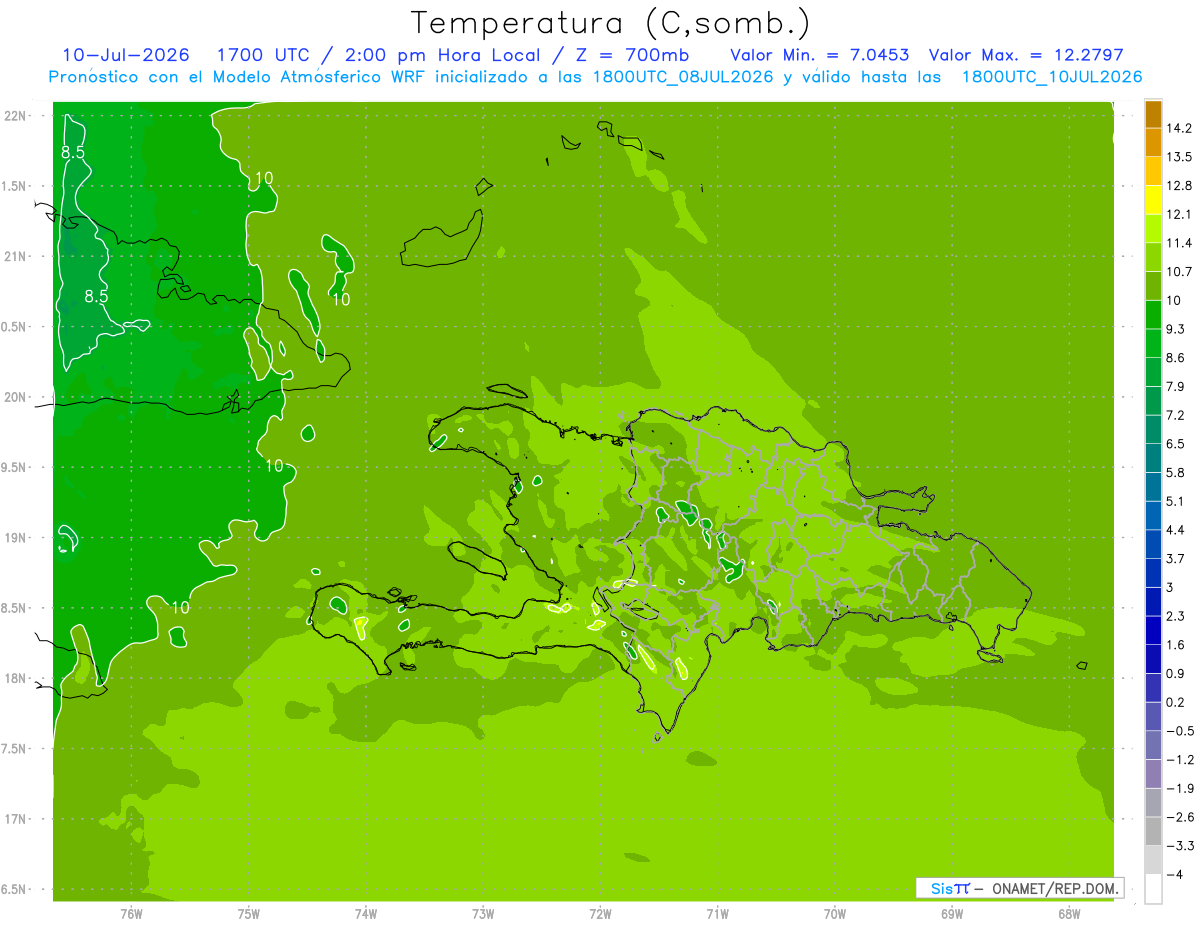The height and width of the screenshot is (927, 1200).
Task: Click the colorbar label '0.9'
Action: (x=1176, y=674)
